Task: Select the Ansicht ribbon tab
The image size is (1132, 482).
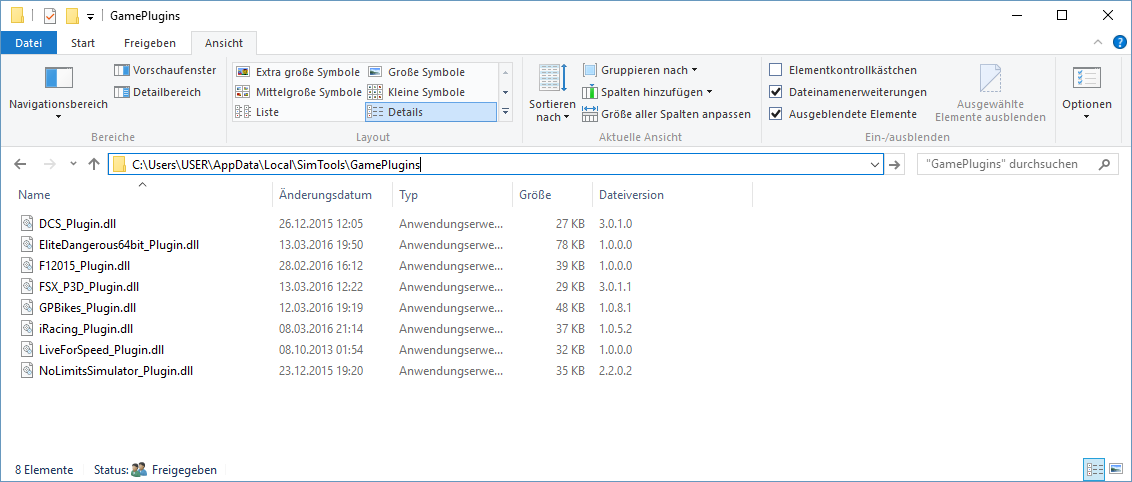Action: coord(224,43)
